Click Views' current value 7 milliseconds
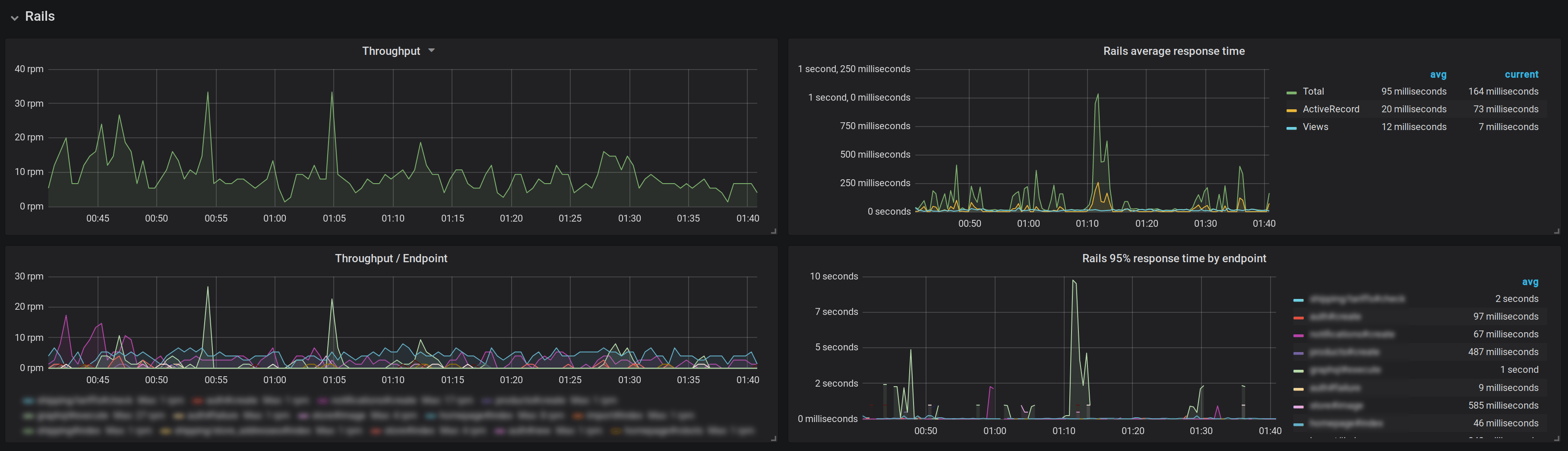This screenshot has width=1568, height=451. coord(1508,127)
